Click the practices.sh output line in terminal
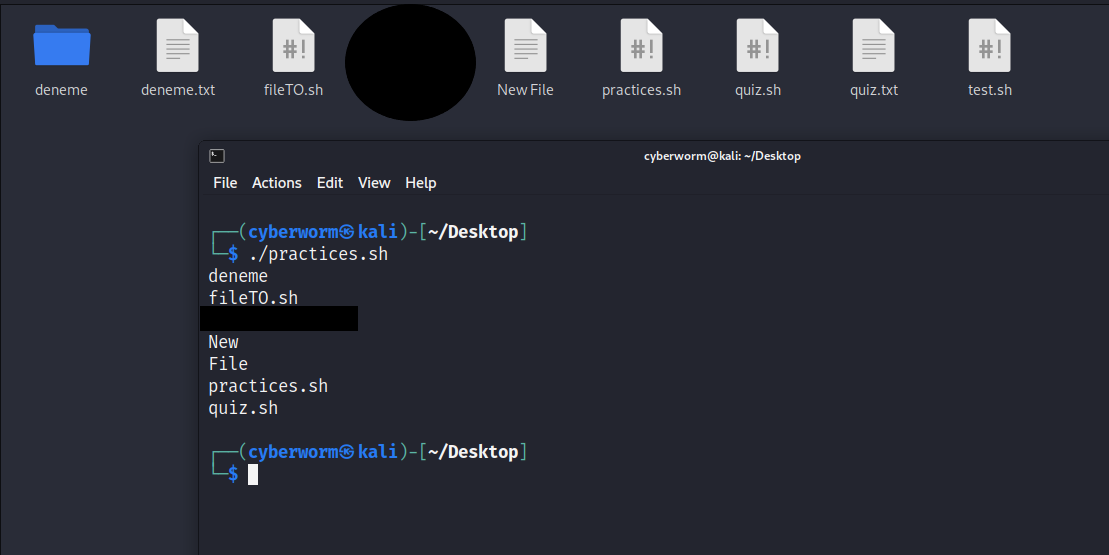The image size is (1109, 555). click(x=268, y=386)
